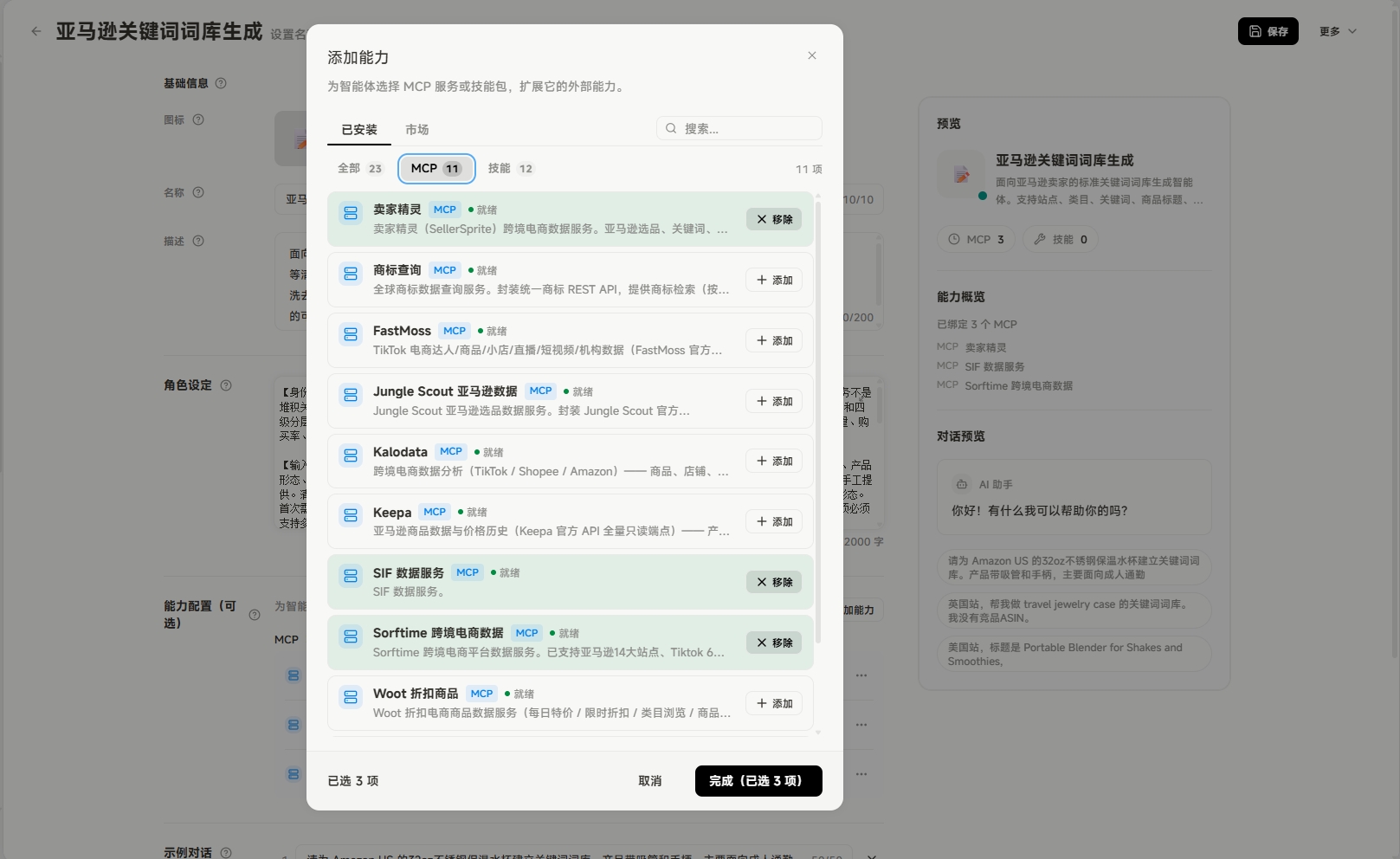Add the 商标查询 MCP
This screenshot has width=1400, height=859.
[774, 280]
